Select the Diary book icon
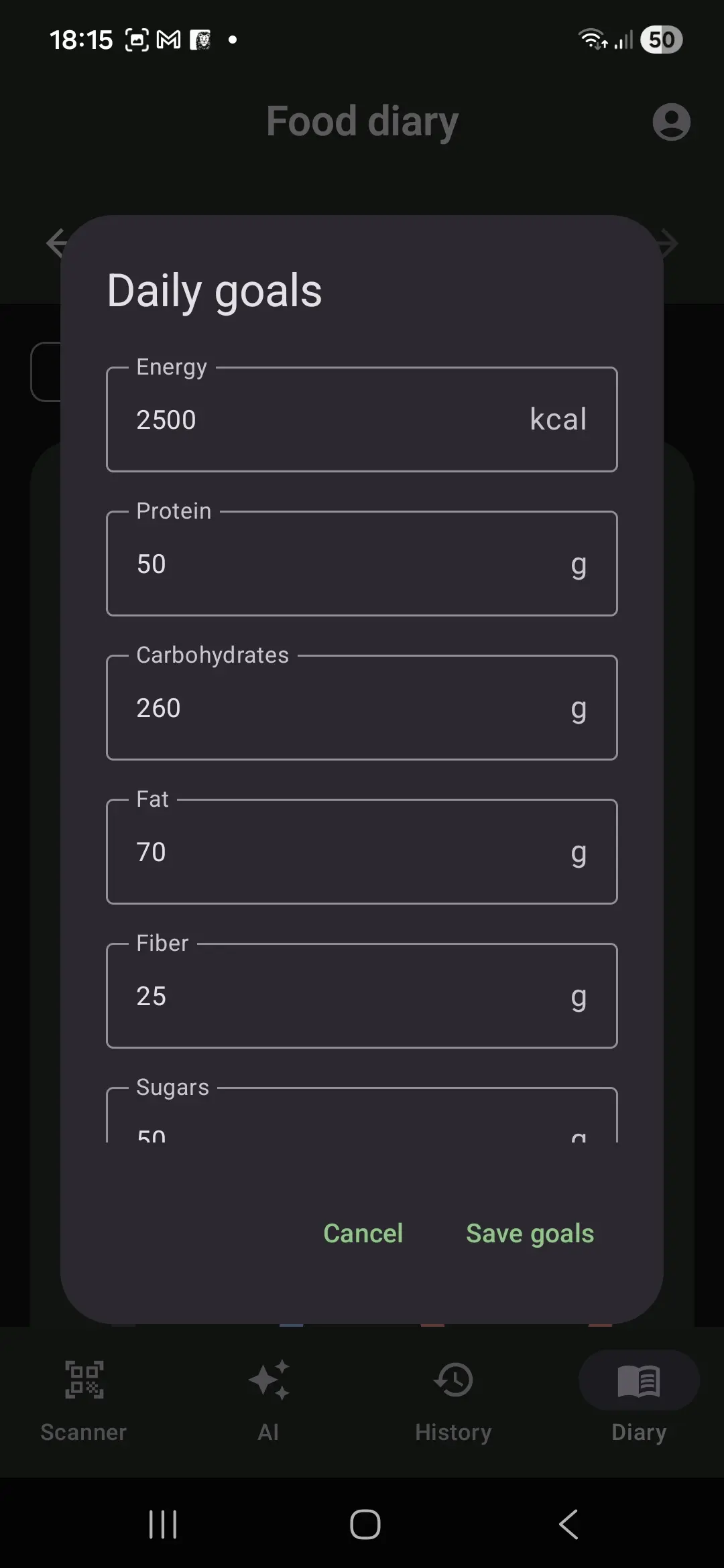The height and width of the screenshot is (1568, 724). click(639, 1380)
